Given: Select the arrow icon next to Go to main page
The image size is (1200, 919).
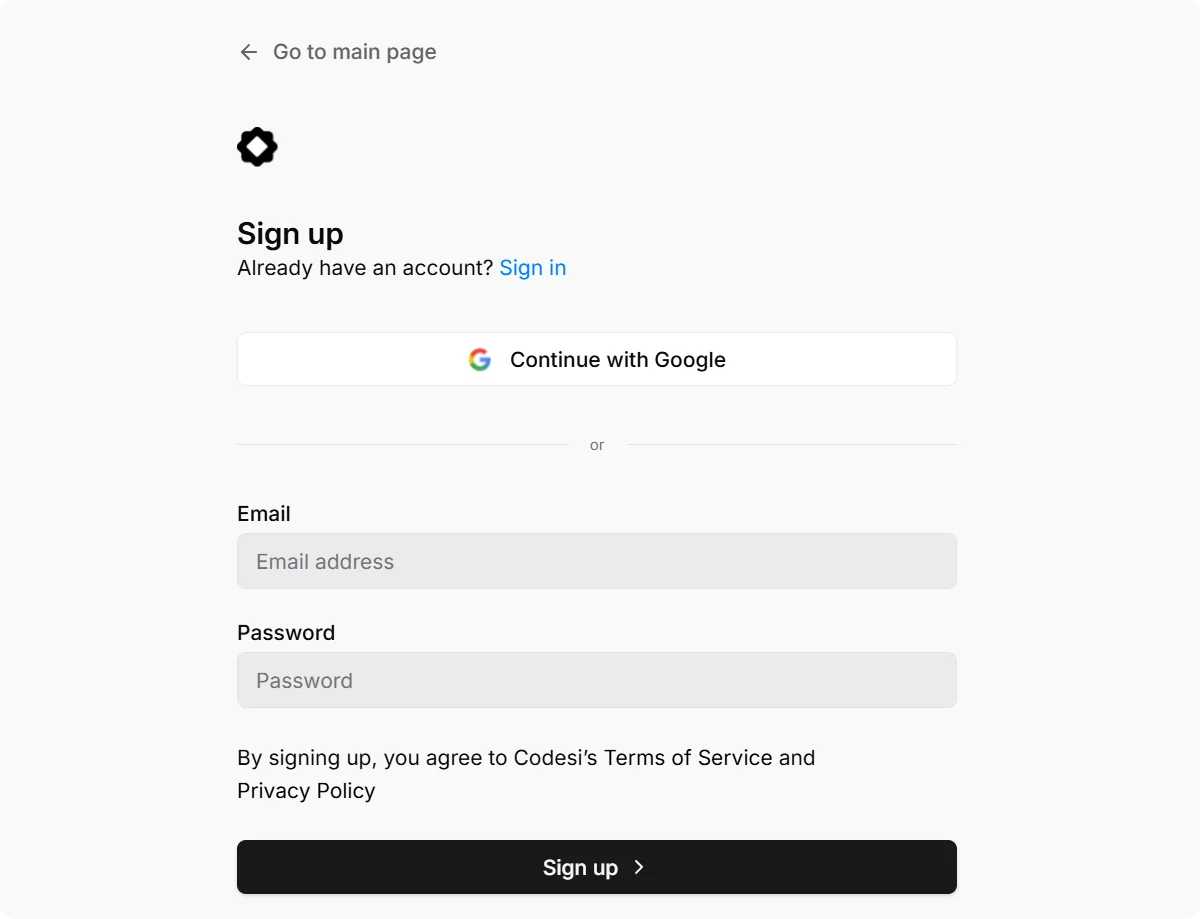Looking at the screenshot, I should [x=248, y=51].
